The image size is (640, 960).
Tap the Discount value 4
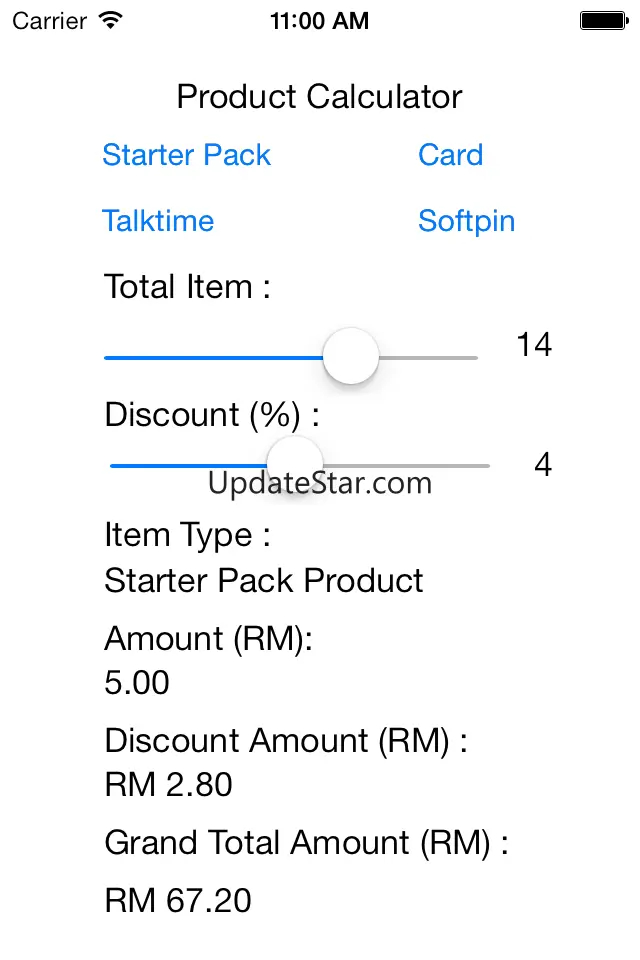pyautogui.click(x=543, y=465)
